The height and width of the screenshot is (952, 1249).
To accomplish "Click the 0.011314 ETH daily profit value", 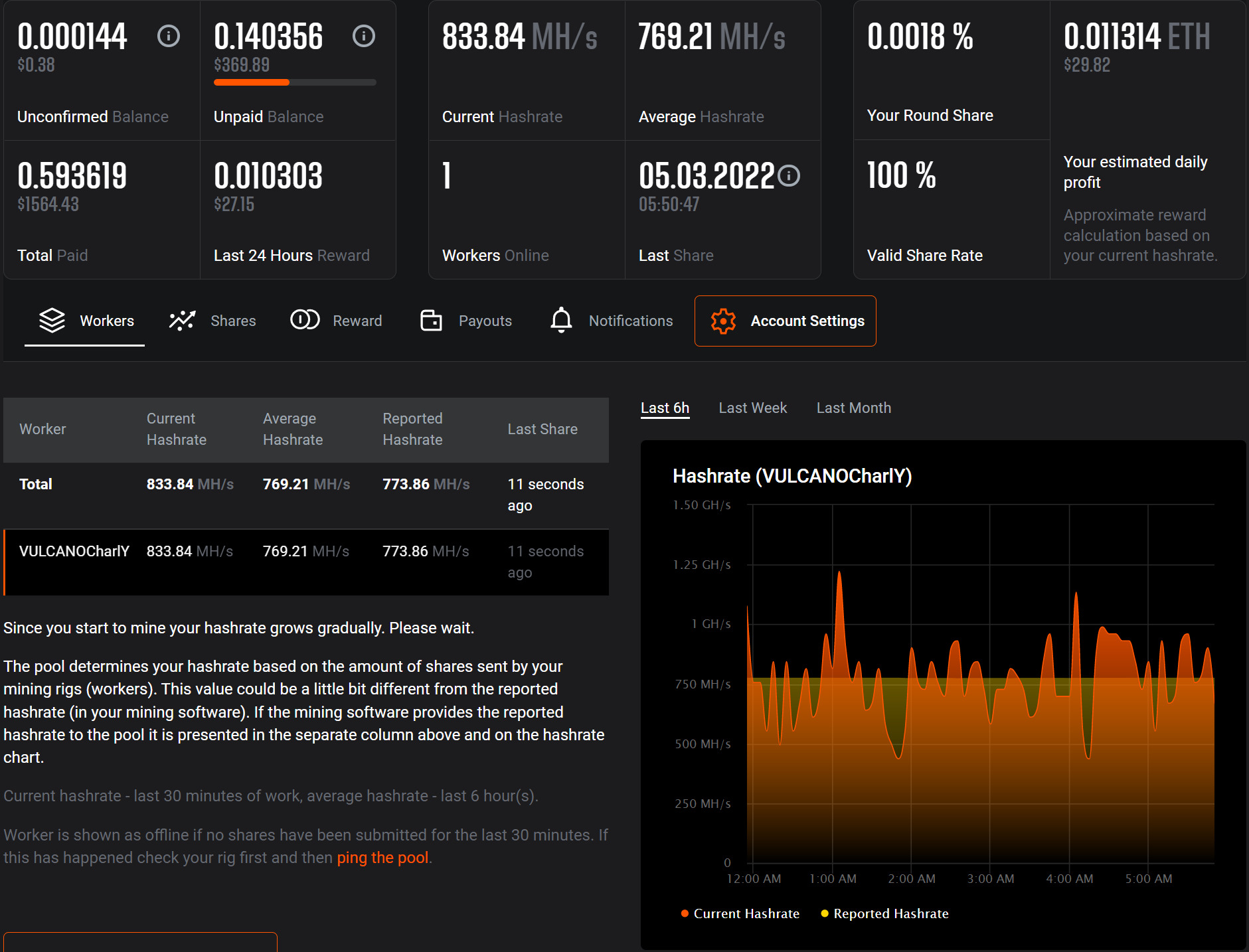I will [1137, 37].
